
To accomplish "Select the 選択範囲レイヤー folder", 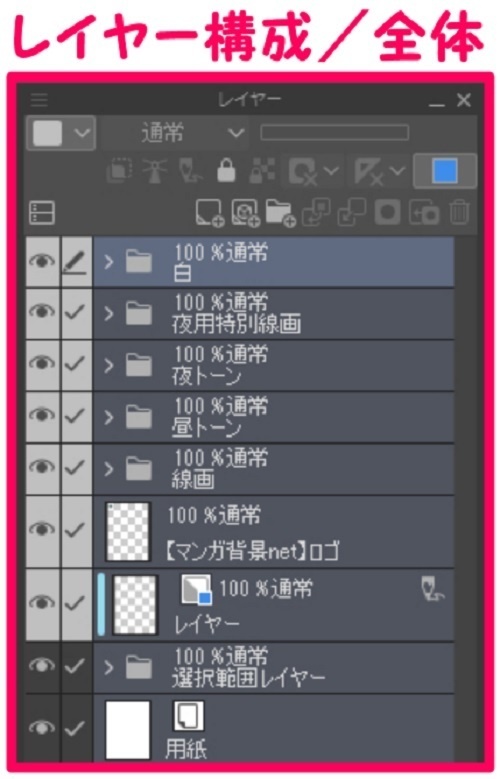I will (x=273, y=668).
